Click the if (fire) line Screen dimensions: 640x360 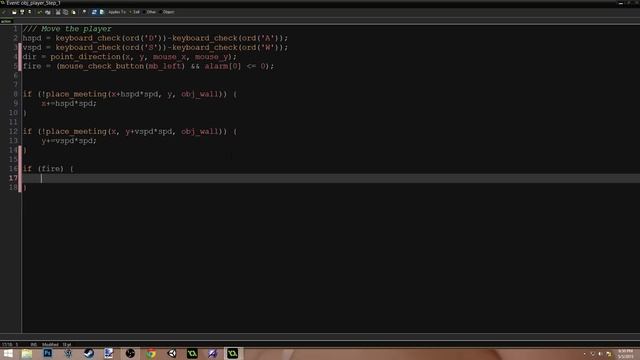point(48,169)
